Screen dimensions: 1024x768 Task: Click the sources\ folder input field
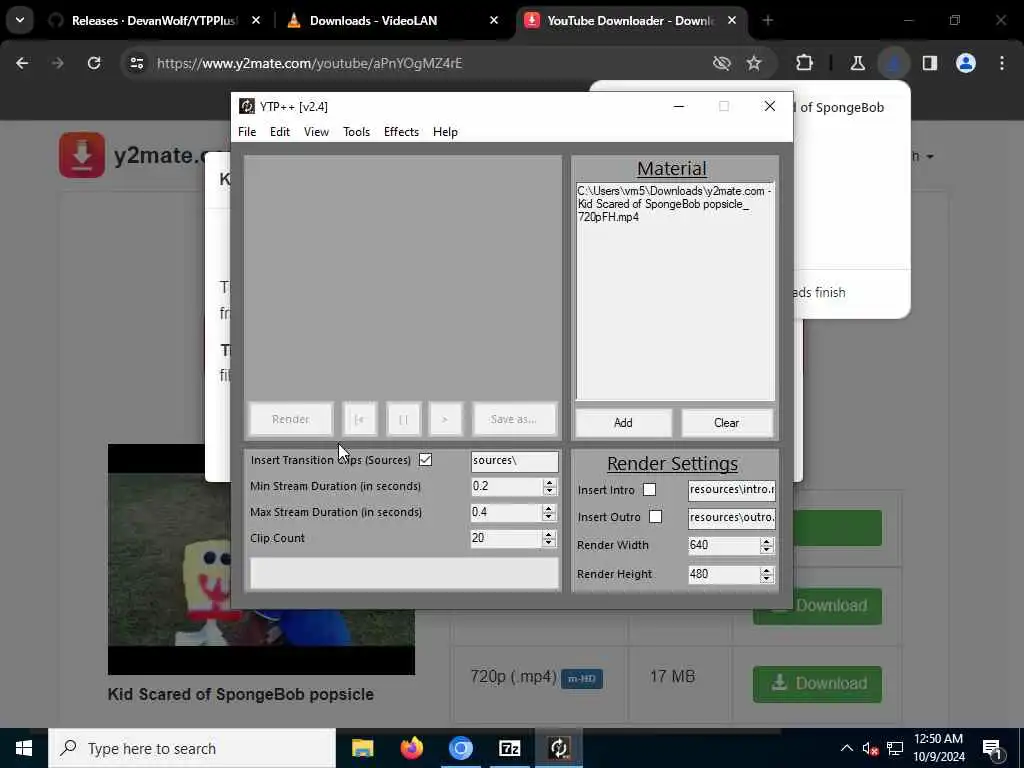click(x=515, y=461)
